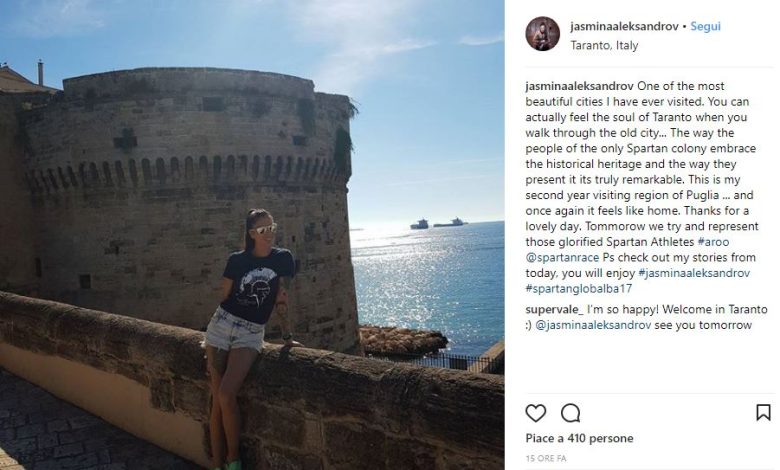Open jasminaaleksandrov profile avatar
Image resolution: width=780 pixels, height=470 pixels.
click(543, 33)
